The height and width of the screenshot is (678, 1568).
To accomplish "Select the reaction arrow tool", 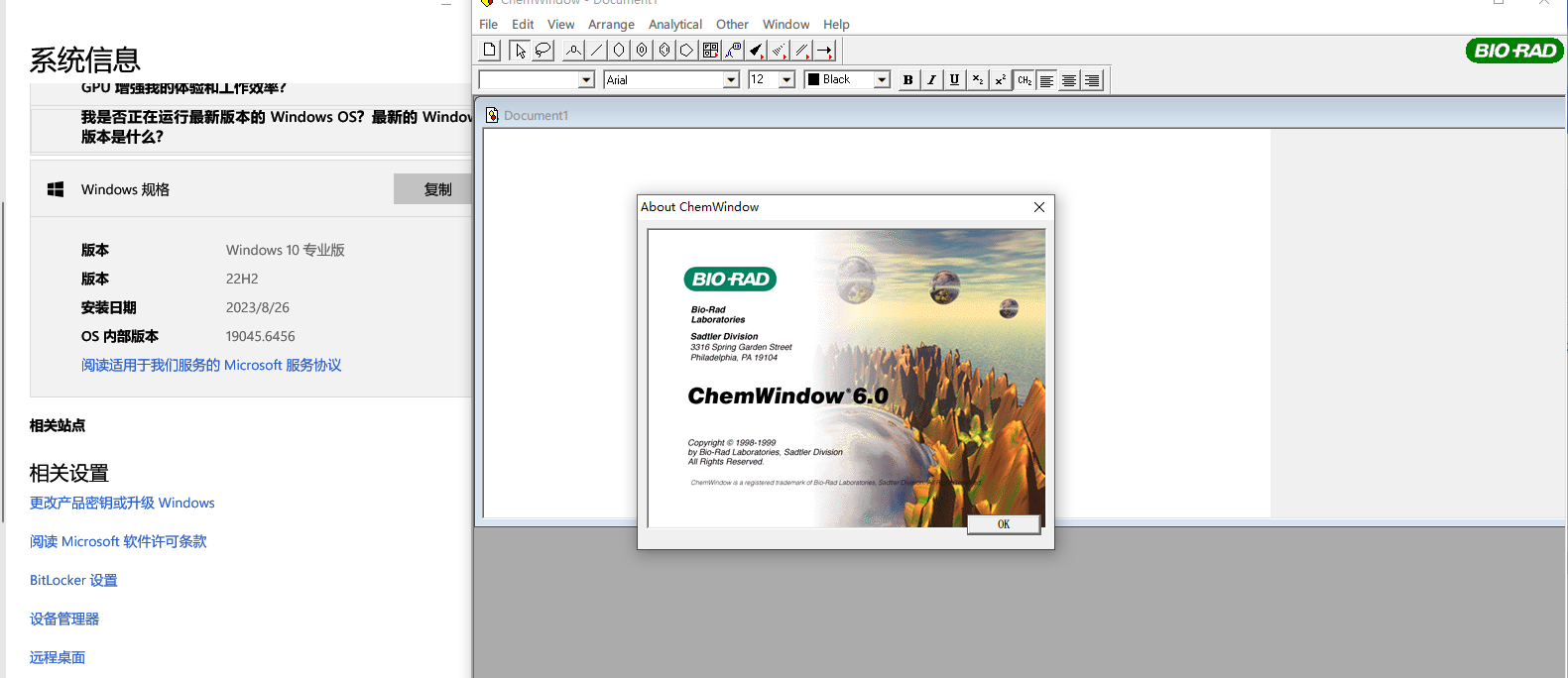I will point(824,51).
